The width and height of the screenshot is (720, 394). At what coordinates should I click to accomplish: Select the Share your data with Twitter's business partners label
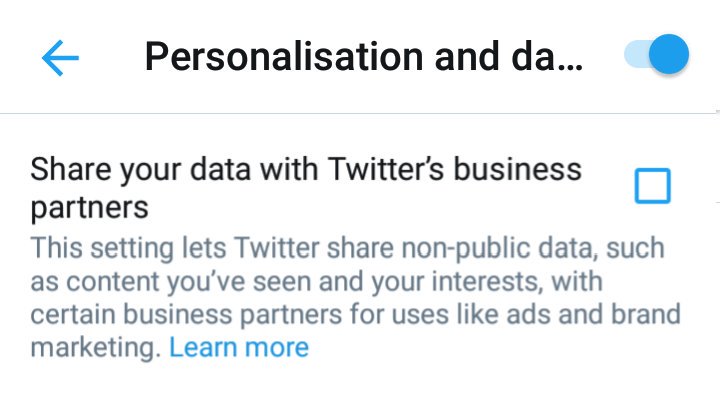pyautogui.click(x=306, y=188)
